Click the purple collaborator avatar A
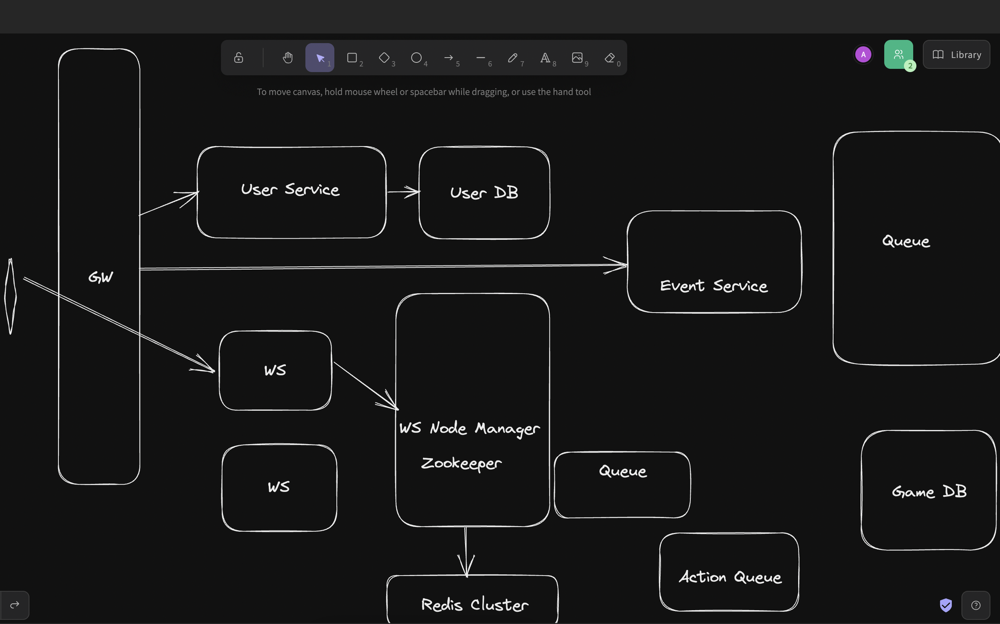 point(863,55)
